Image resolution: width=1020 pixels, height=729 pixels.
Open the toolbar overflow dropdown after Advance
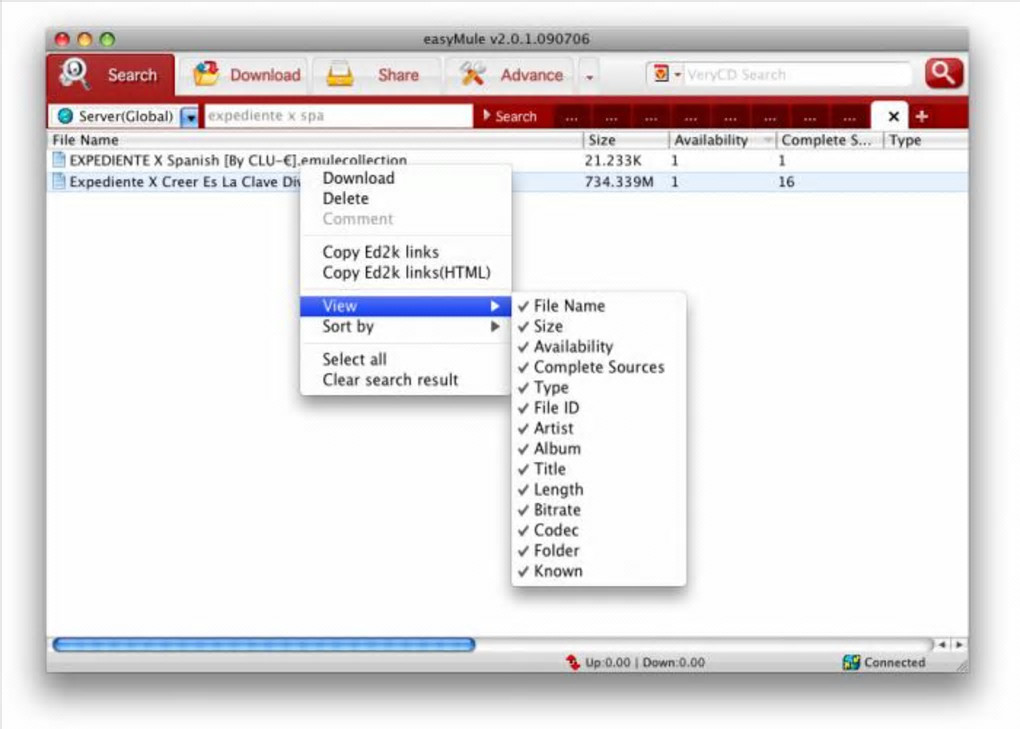(x=589, y=77)
